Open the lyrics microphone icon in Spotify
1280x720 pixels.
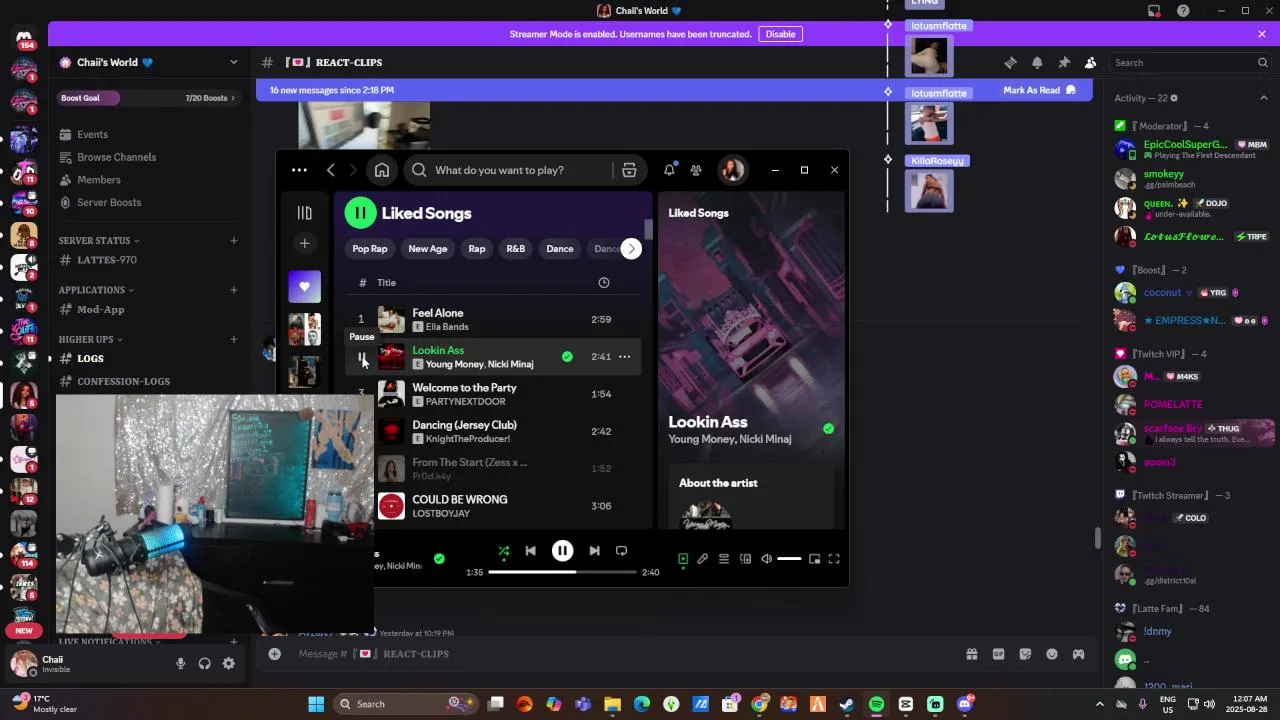click(x=703, y=559)
